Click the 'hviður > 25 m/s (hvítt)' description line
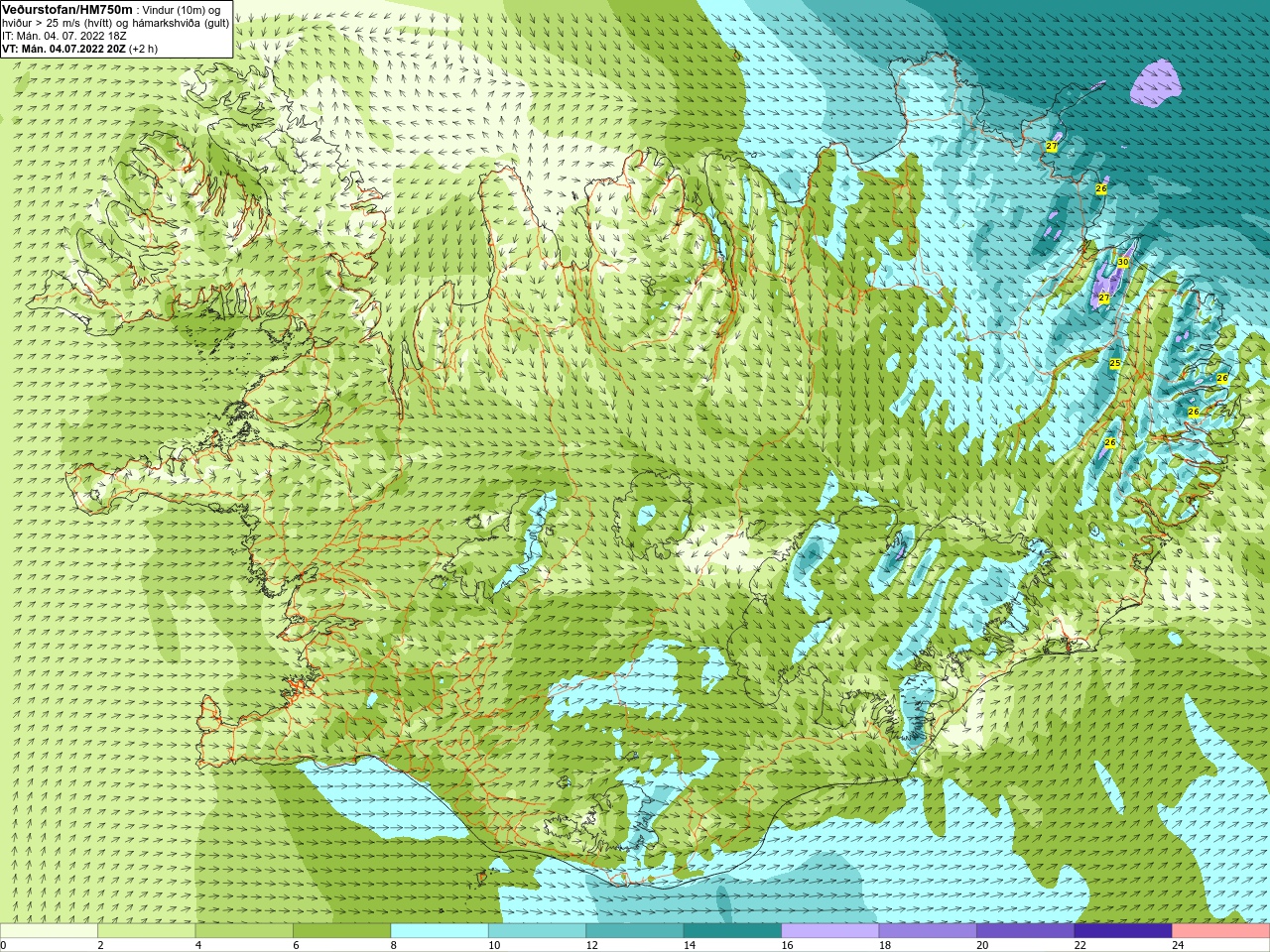The image size is (1270, 952). click(116, 23)
